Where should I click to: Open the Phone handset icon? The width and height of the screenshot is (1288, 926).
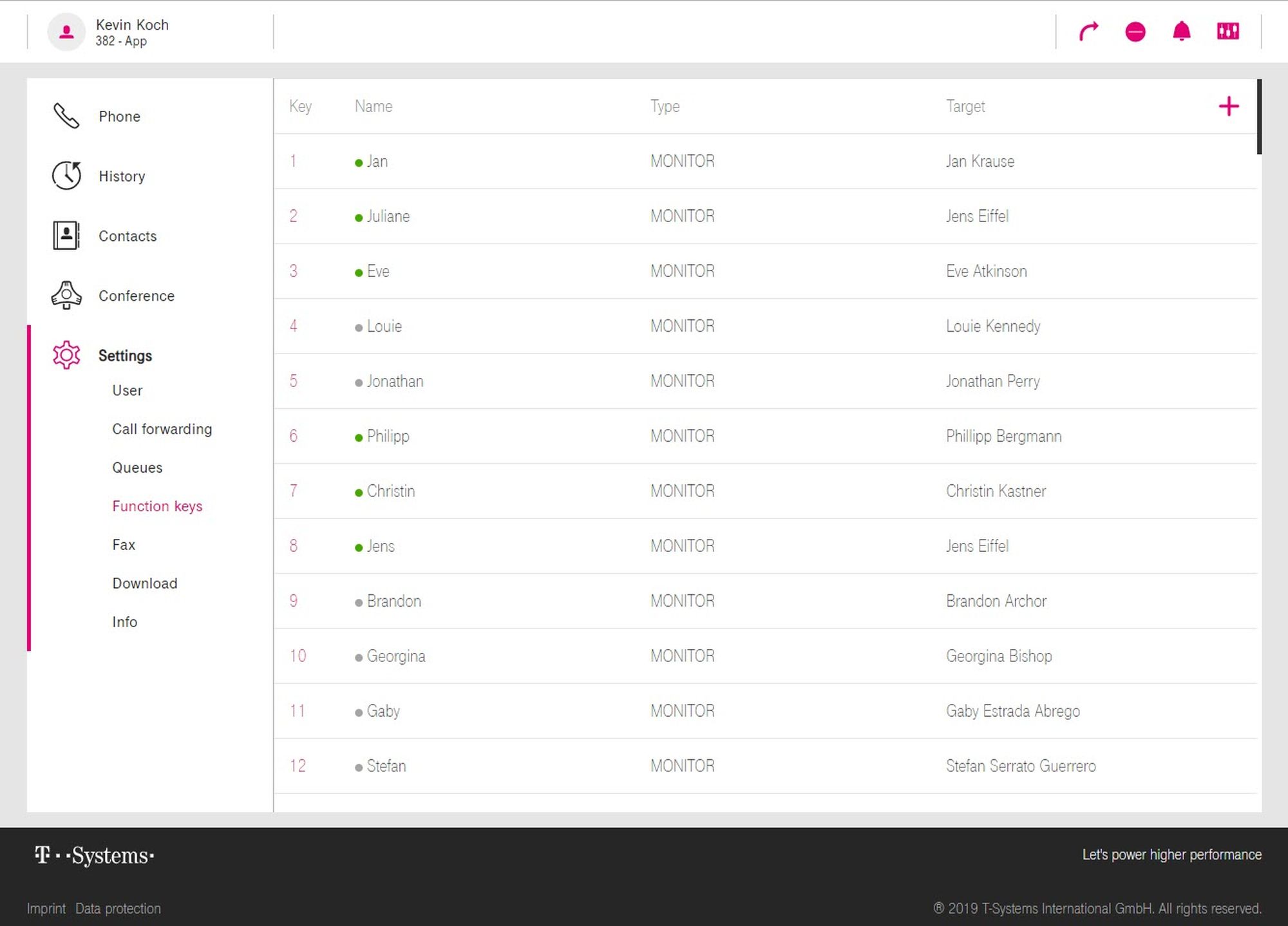(66, 116)
